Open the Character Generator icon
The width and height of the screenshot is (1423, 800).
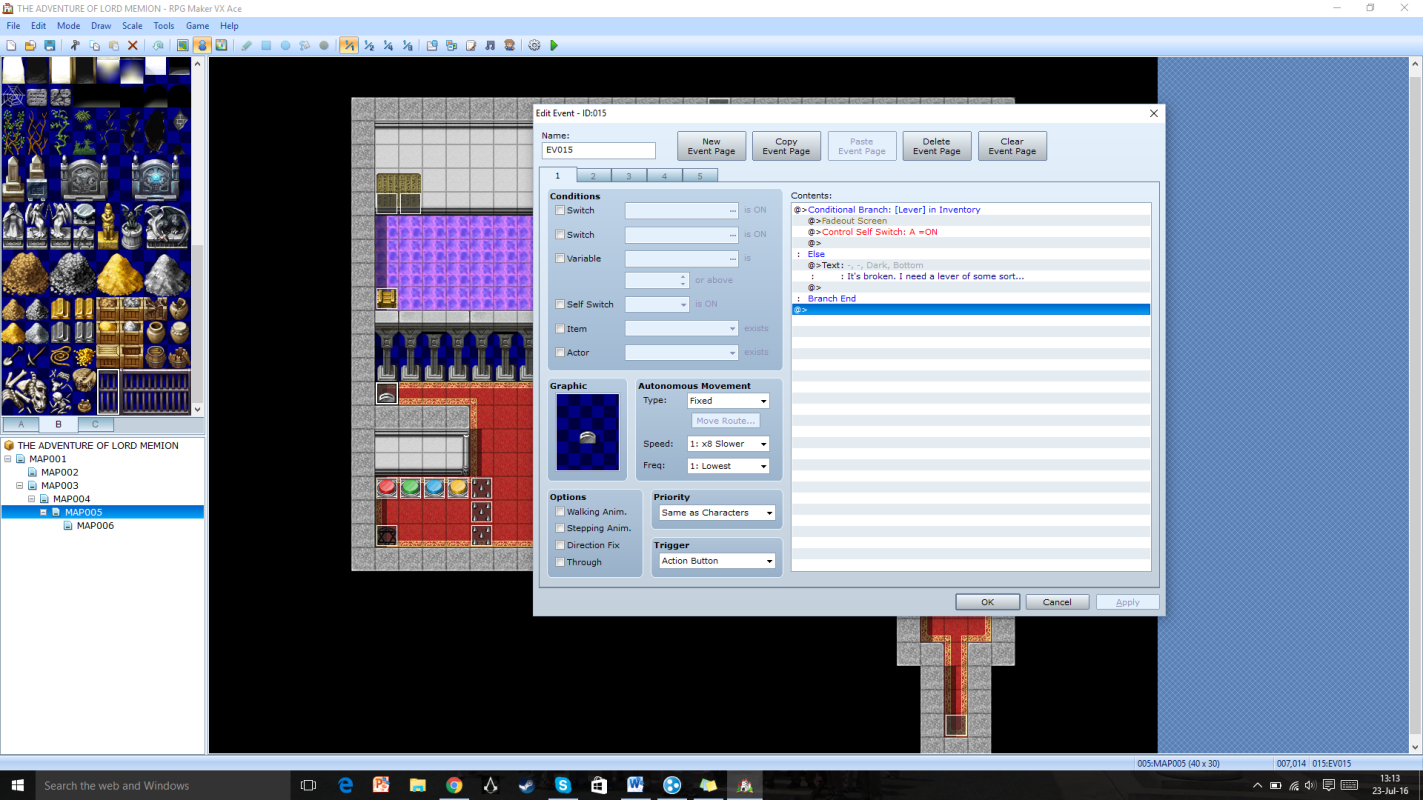(x=510, y=45)
